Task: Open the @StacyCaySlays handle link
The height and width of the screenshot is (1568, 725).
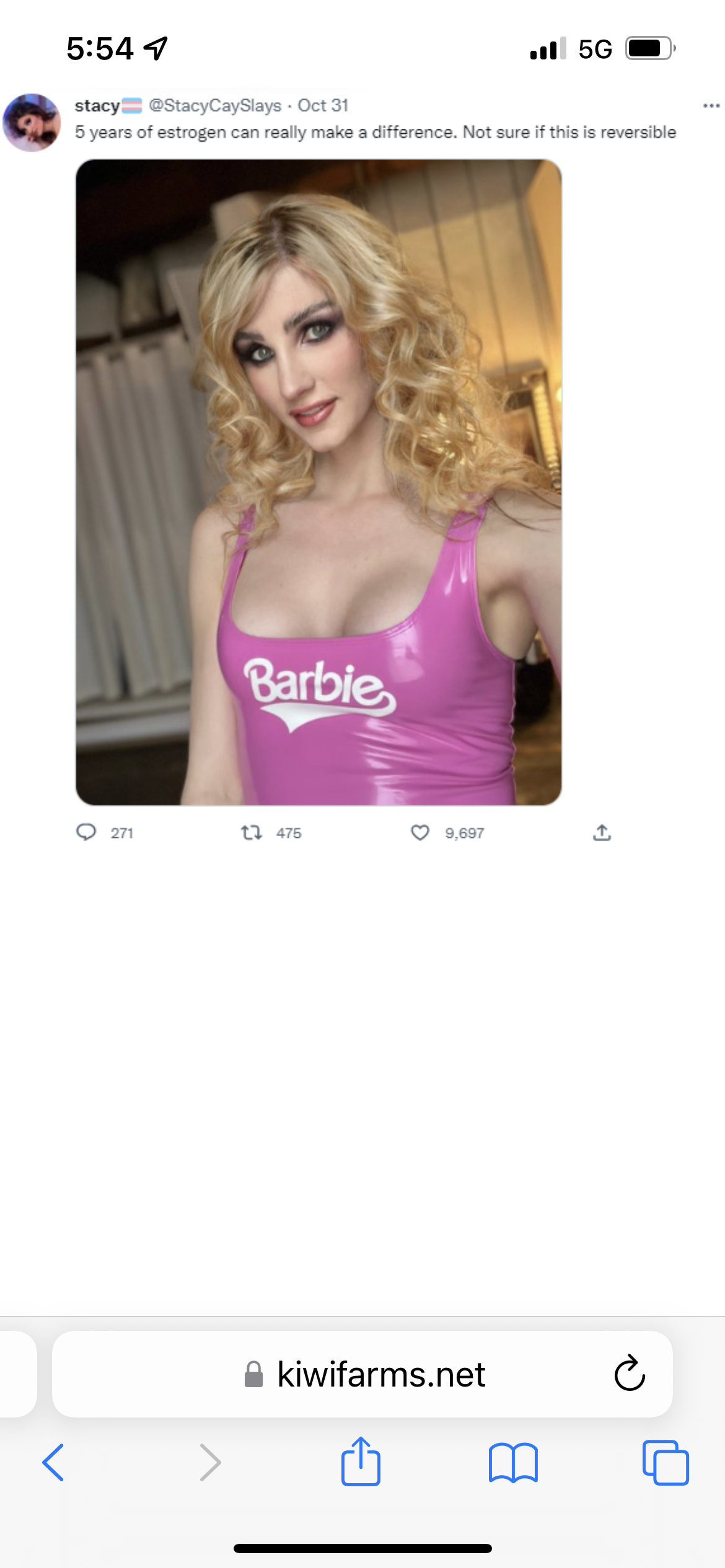Action: tap(215, 106)
